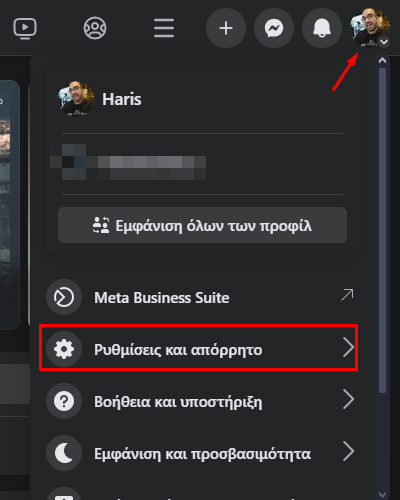Click Εμφάνιση όλων των προφίλ button
400x500 pixels.
coord(202,225)
